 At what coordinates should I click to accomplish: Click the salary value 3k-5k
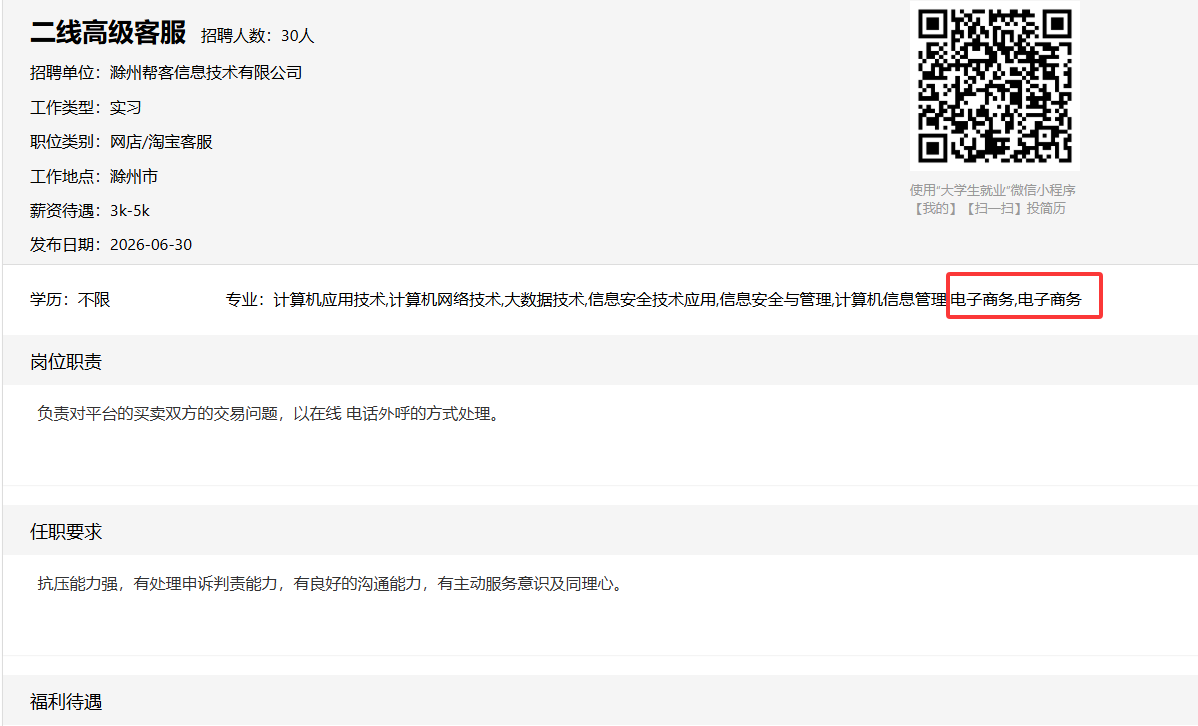pyautogui.click(x=130, y=211)
